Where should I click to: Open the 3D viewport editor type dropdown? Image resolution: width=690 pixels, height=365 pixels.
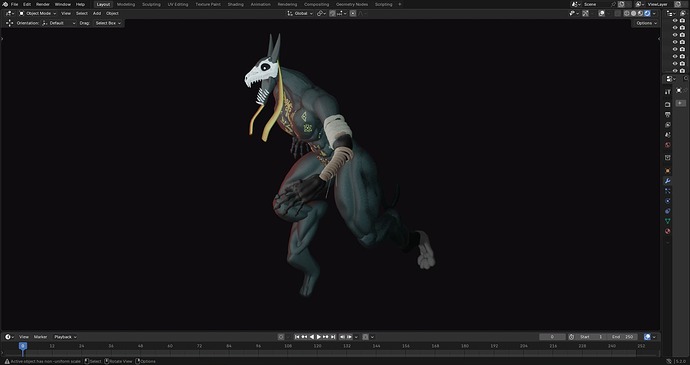point(9,13)
